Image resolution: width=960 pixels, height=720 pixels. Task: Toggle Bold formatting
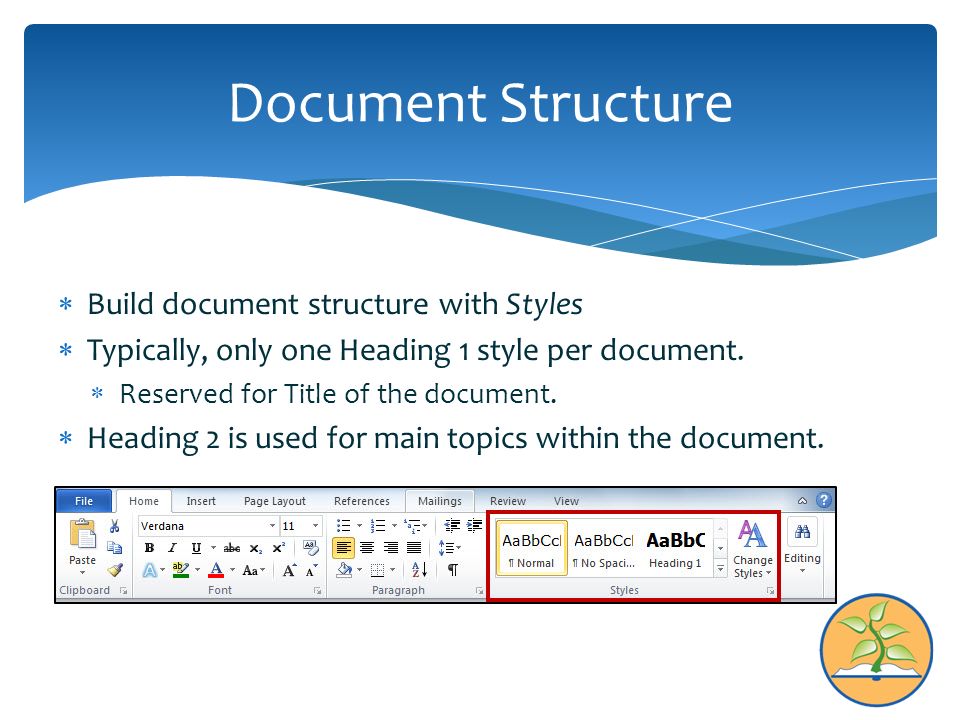point(149,548)
